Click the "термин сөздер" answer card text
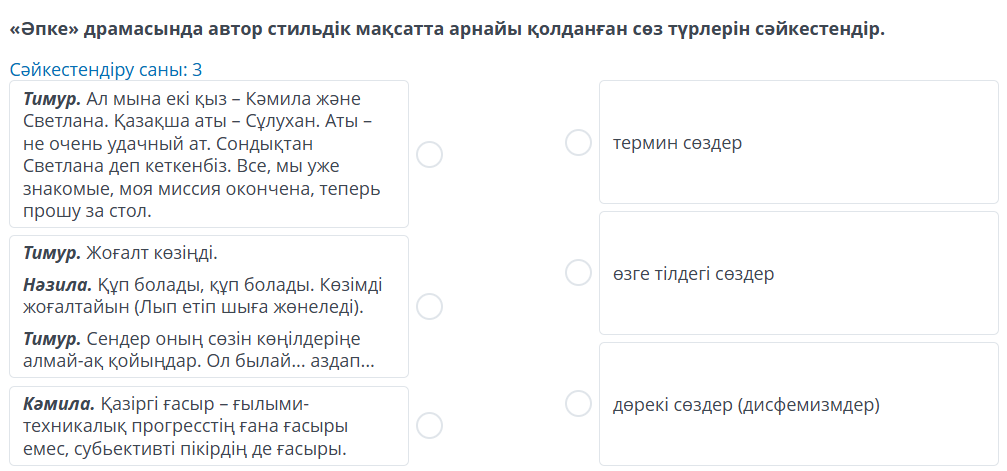Viewport: 1007px width, 471px height. [677, 143]
